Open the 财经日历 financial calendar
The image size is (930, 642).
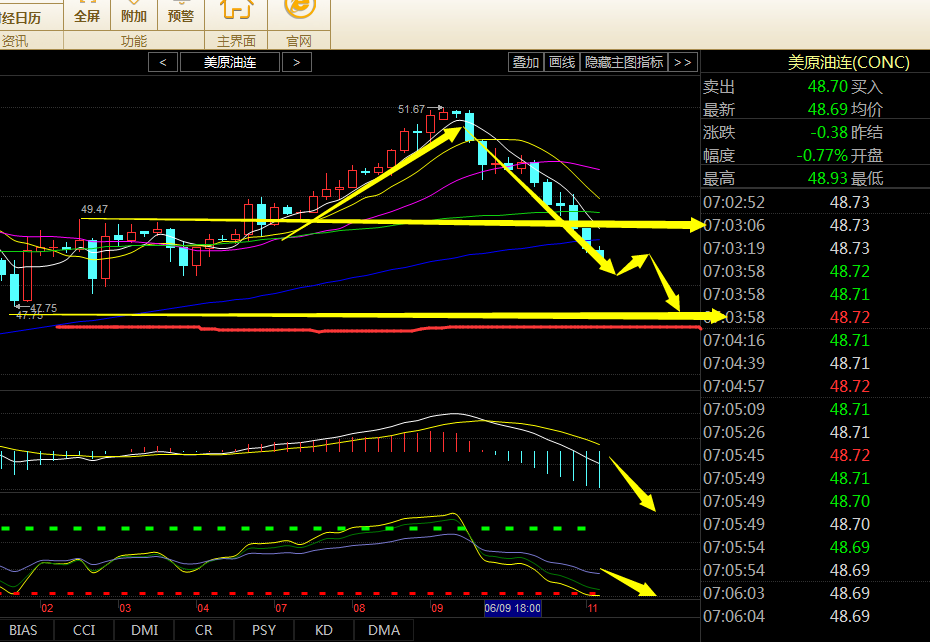click(22, 17)
